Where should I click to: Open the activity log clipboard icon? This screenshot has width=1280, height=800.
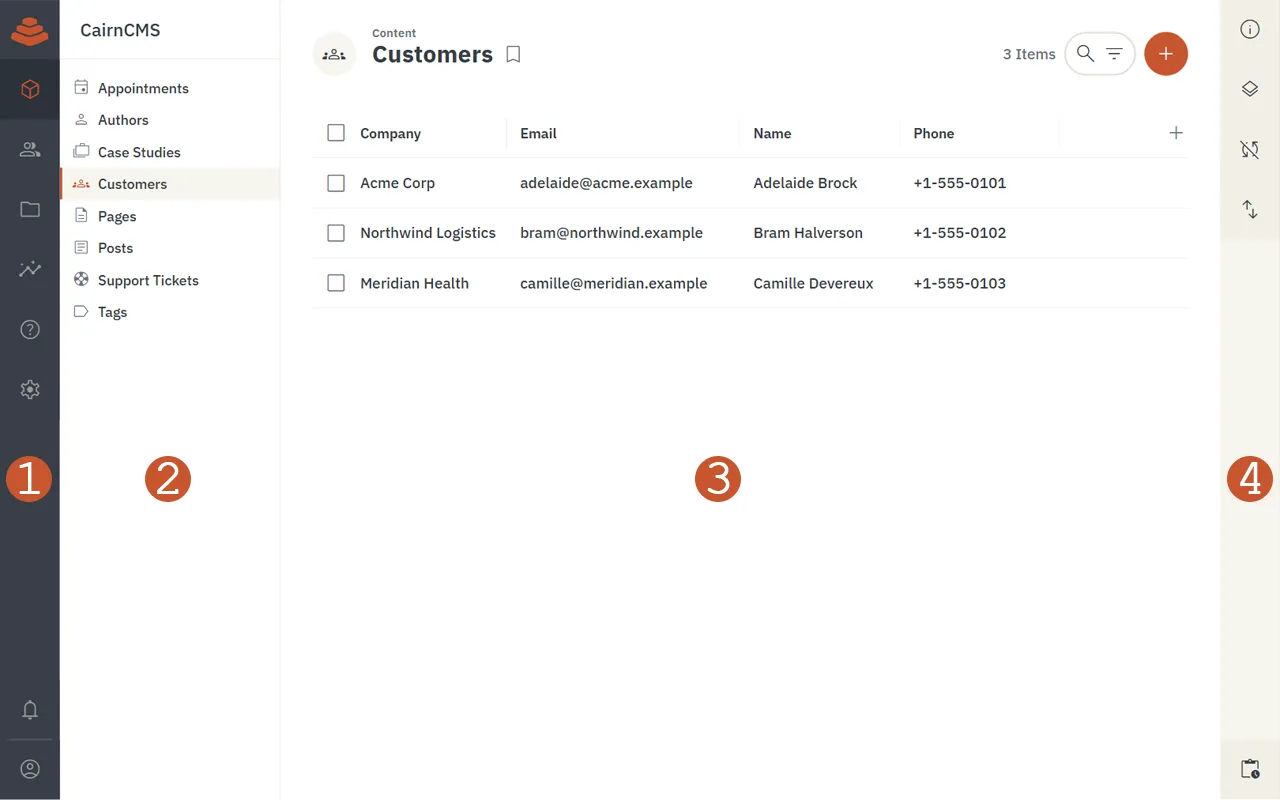point(1250,769)
